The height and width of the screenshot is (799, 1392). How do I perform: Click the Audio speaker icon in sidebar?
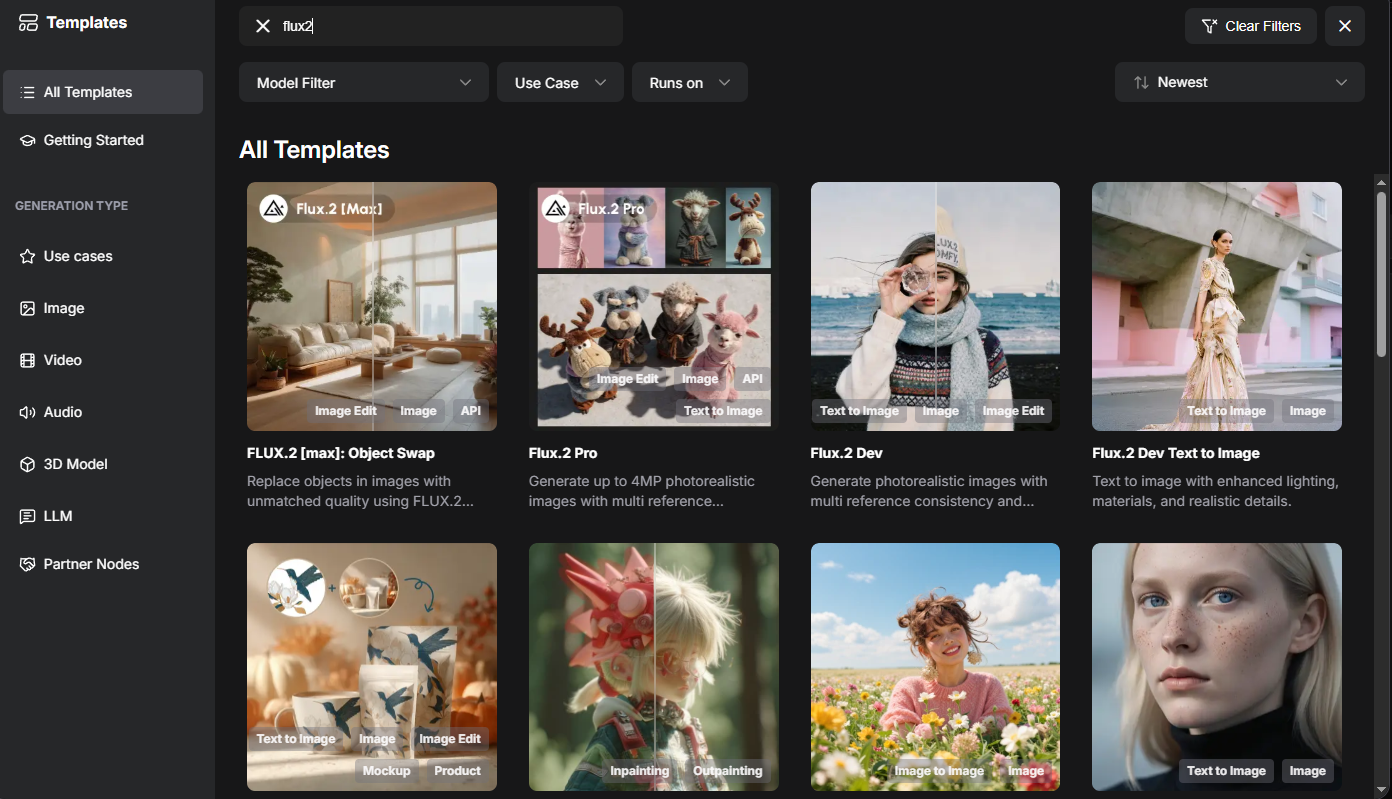click(28, 412)
